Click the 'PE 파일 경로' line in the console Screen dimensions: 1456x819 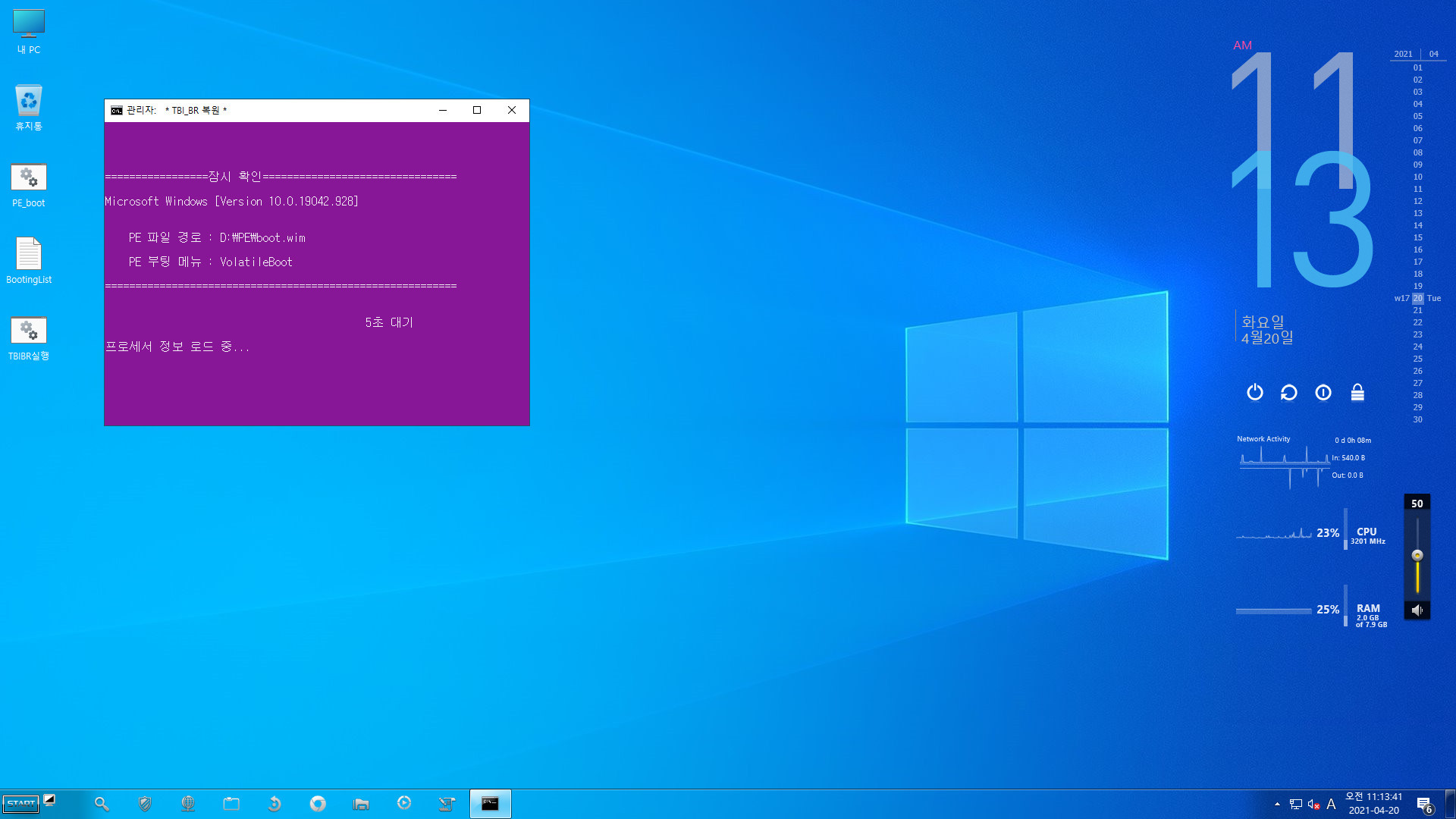tap(217, 238)
